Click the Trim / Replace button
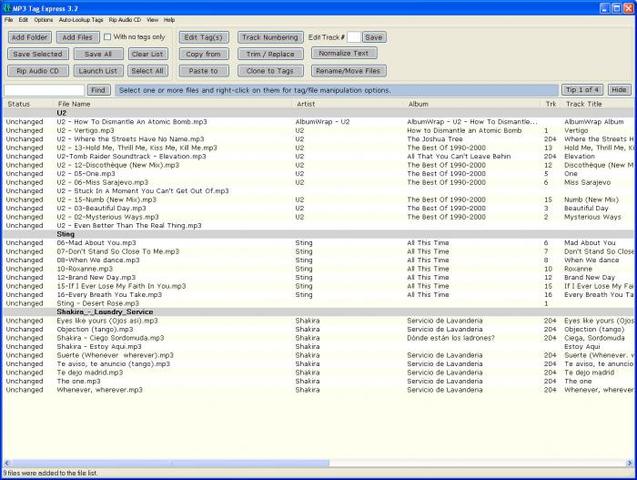 tap(270, 54)
